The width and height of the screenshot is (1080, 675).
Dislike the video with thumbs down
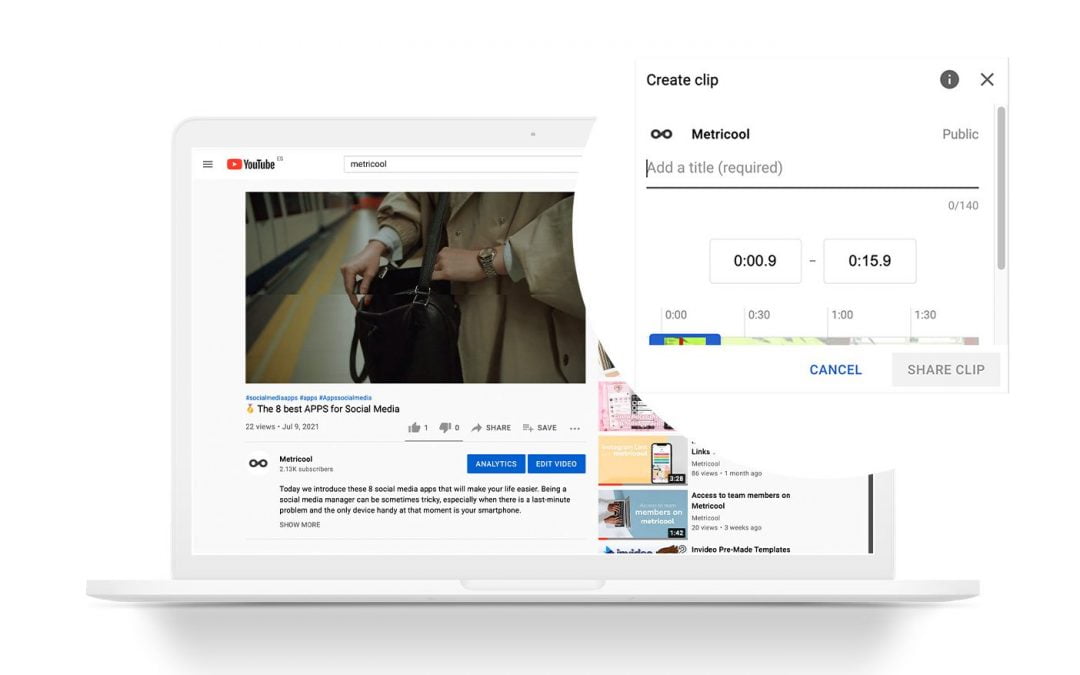pyautogui.click(x=445, y=428)
